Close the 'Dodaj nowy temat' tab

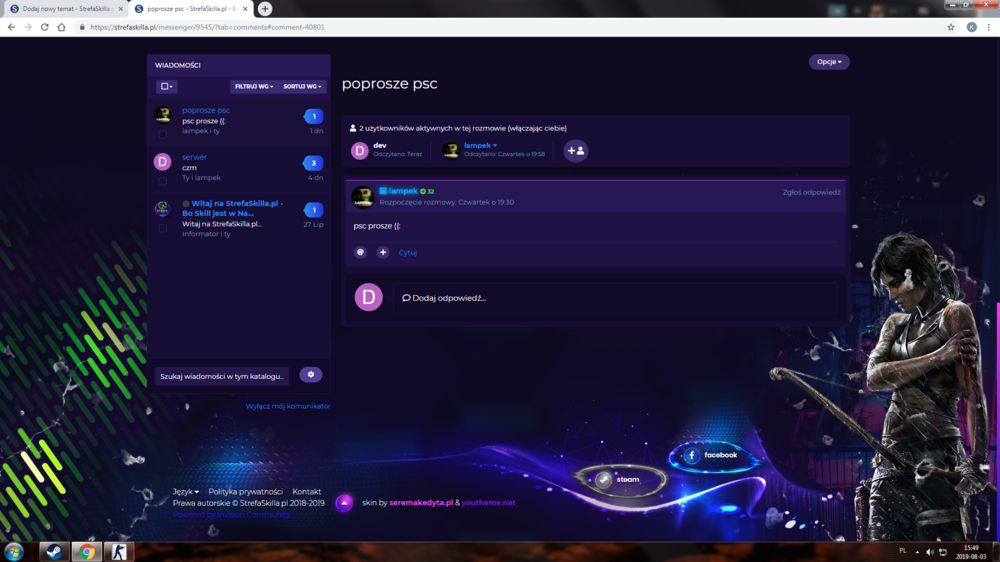(x=121, y=9)
